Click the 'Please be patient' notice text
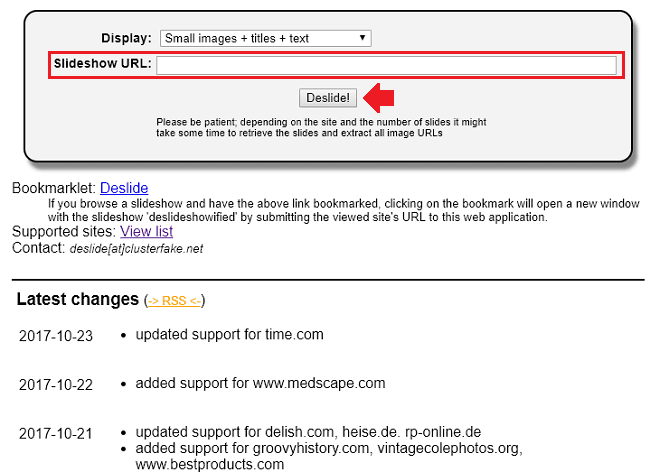The width and height of the screenshot is (650, 472). tap(321, 127)
